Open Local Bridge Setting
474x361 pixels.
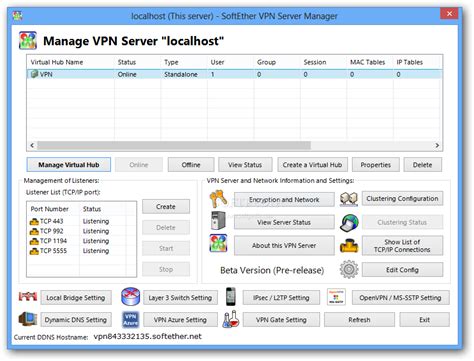tap(76, 298)
